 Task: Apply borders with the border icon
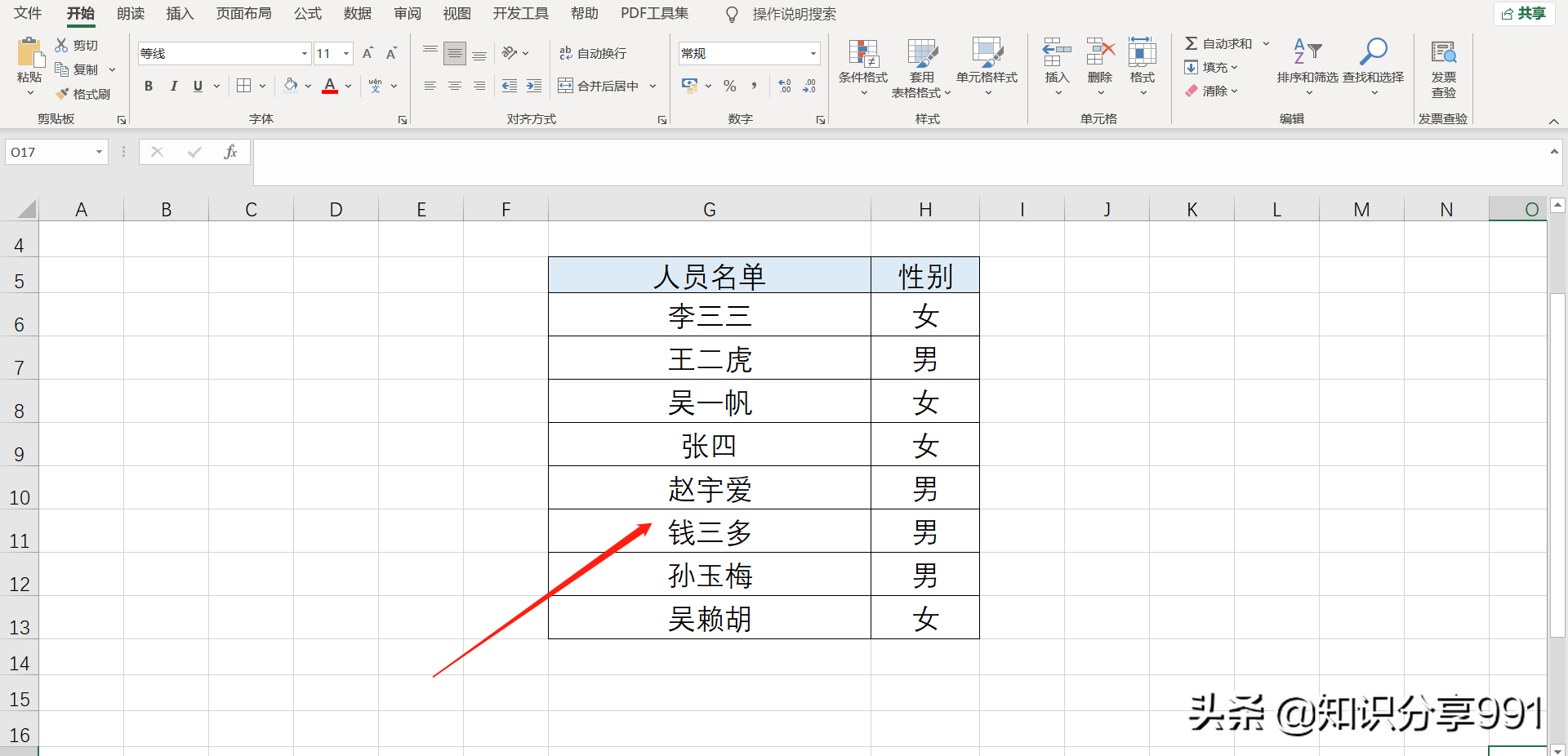[x=243, y=86]
